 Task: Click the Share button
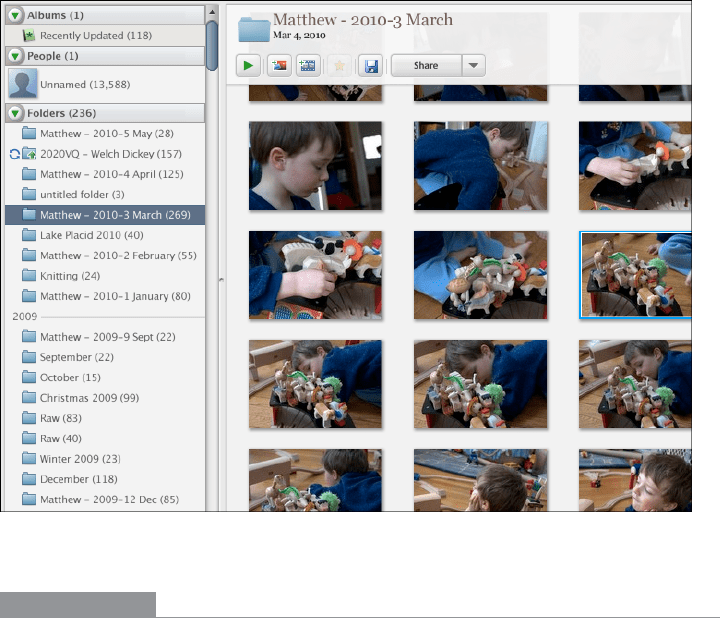426,66
